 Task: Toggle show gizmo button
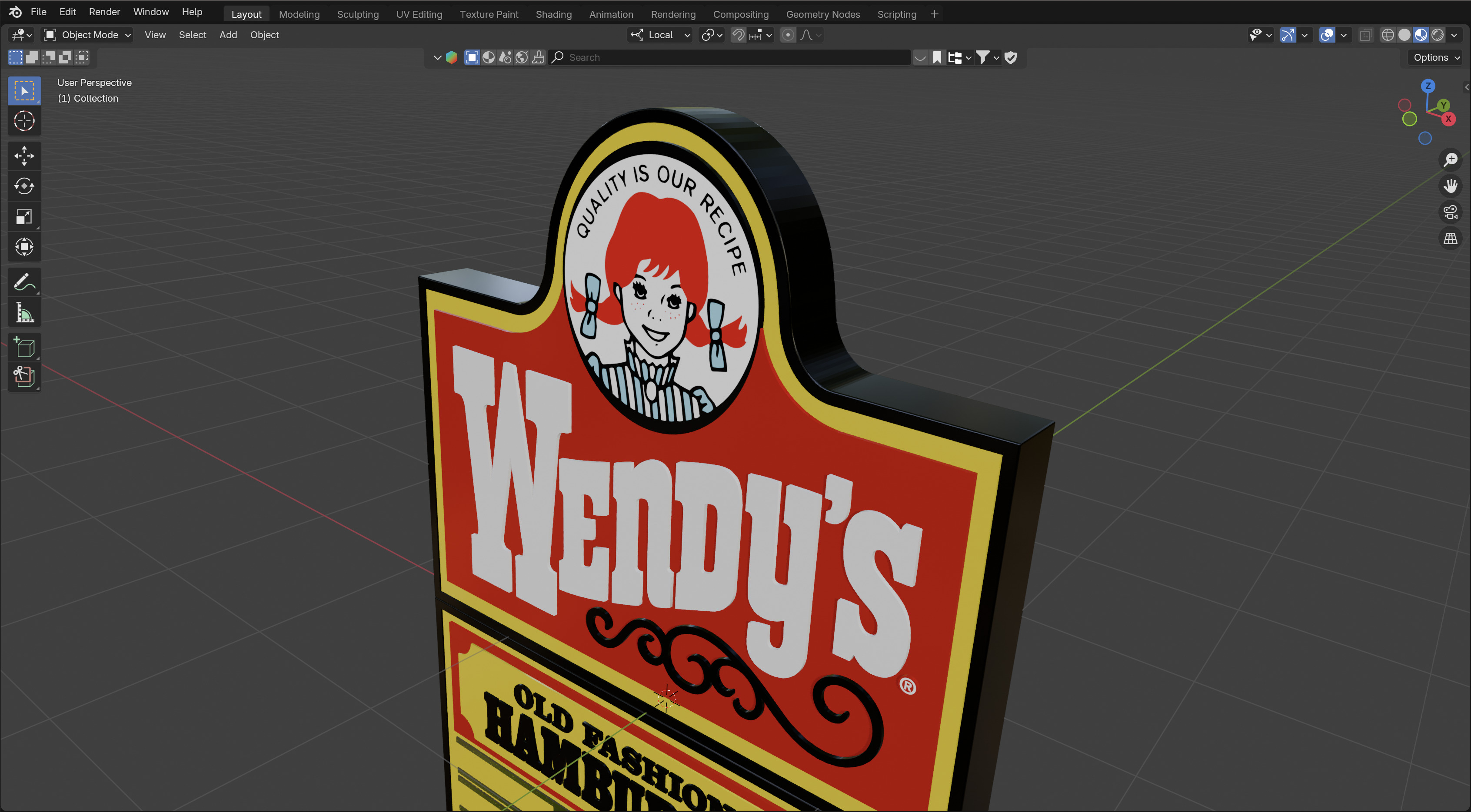pos(1288,35)
